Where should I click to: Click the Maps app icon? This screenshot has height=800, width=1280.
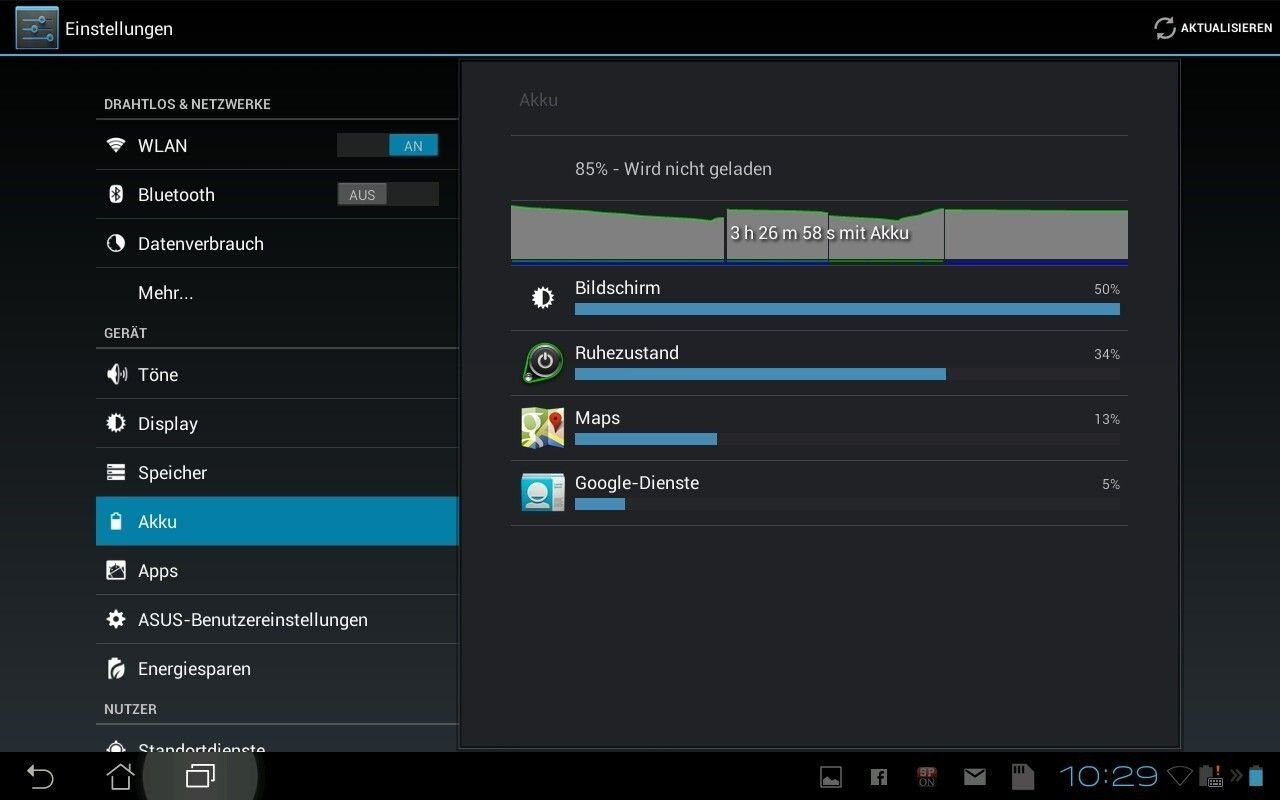click(543, 427)
